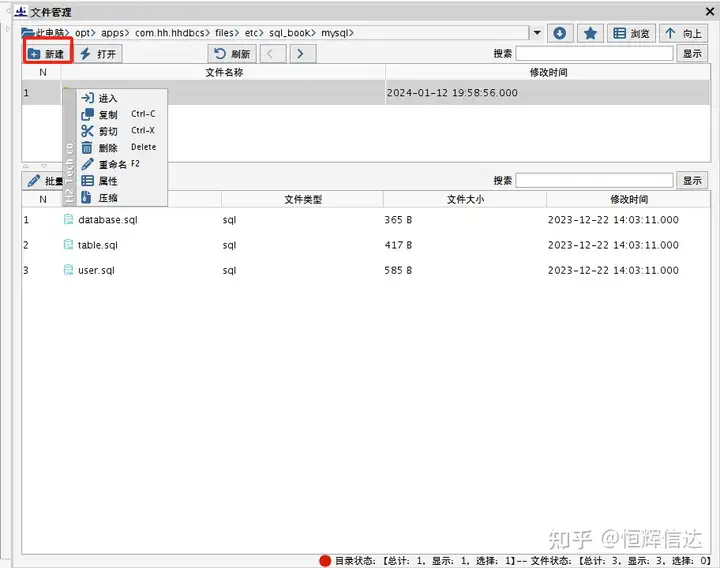Click the 2024-01-12 19:58:56.000 directory timestamp
Screen dimensions: 720x568
452,93
